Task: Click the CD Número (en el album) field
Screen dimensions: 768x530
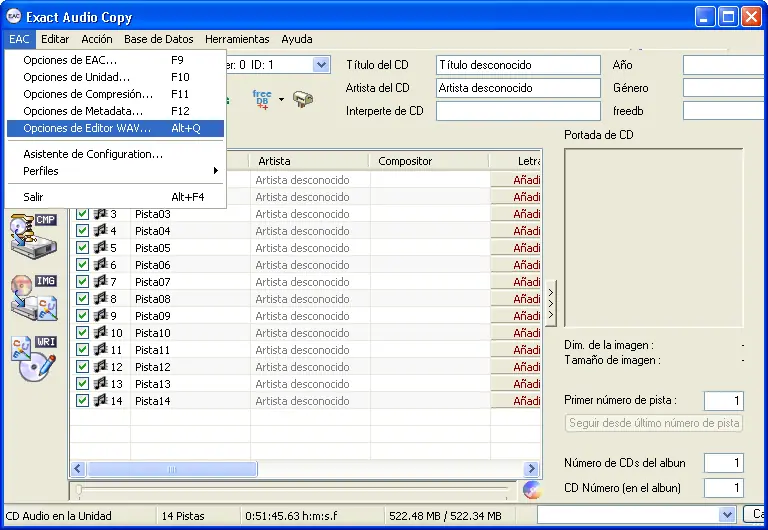Action: pos(723,488)
